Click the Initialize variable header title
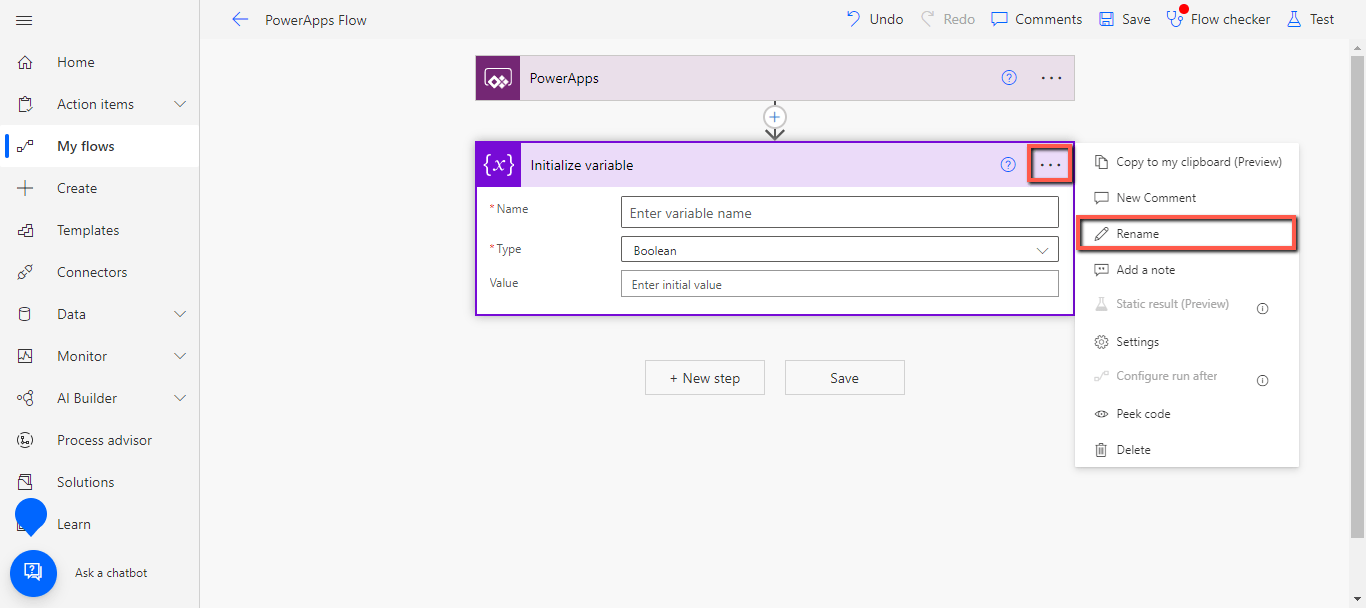This screenshot has width=1366, height=608. pyautogui.click(x=582, y=165)
